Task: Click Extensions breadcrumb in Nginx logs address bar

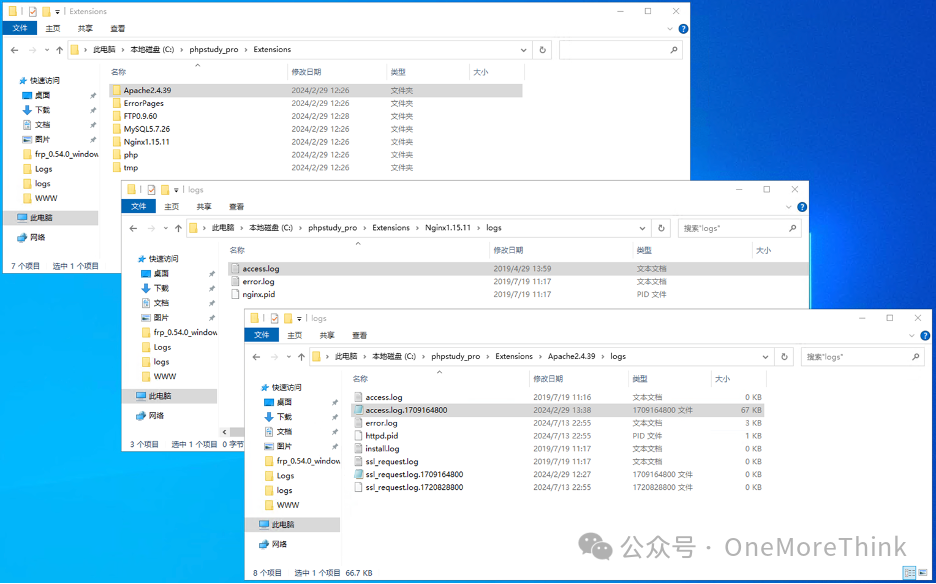Action: tap(391, 228)
